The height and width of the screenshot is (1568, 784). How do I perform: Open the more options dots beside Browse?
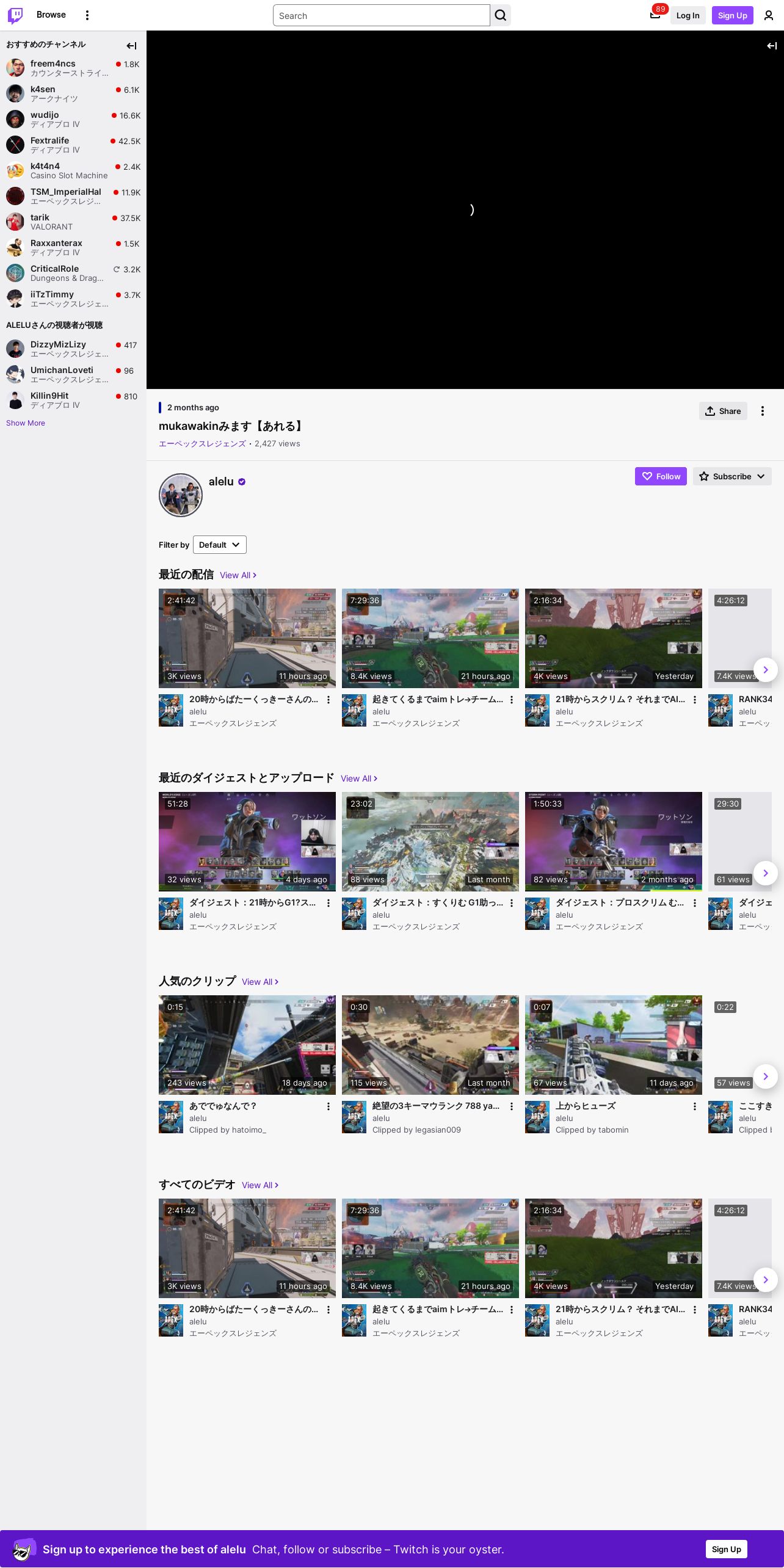click(x=87, y=15)
